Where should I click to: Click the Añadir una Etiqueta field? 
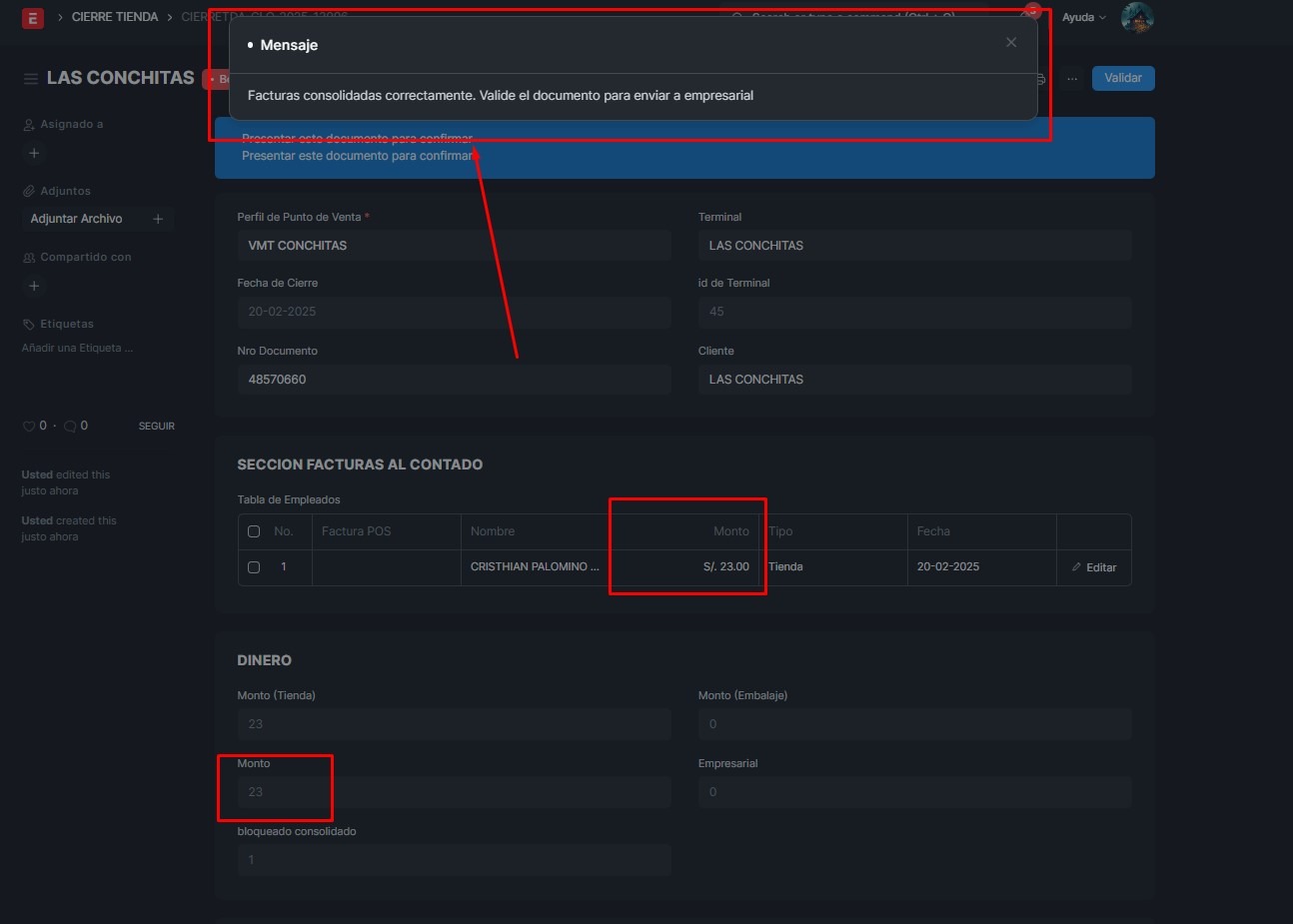tap(77, 349)
